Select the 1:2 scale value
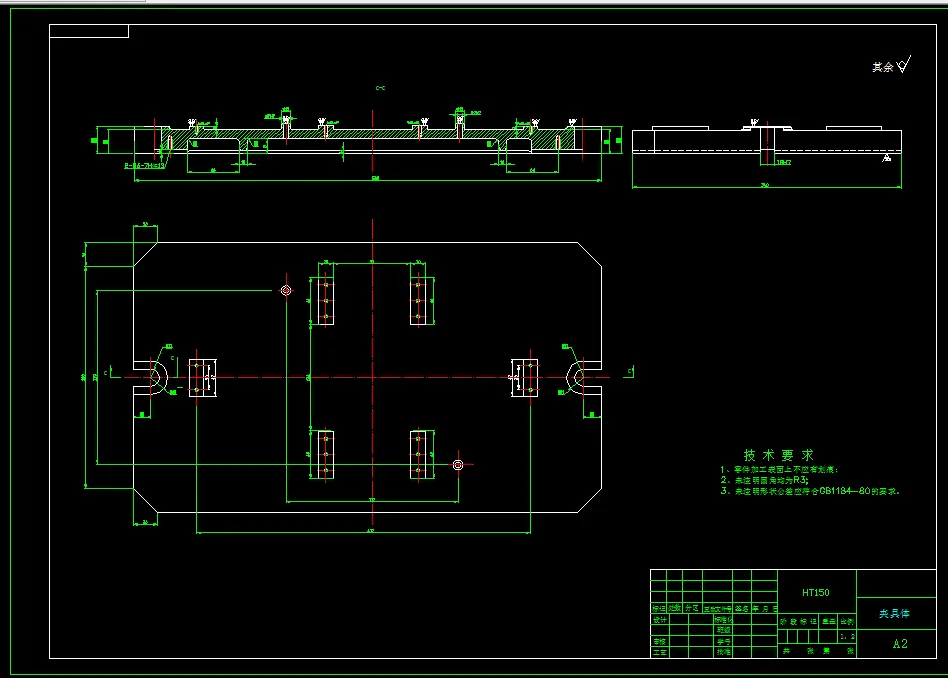This screenshot has width=948, height=678. pos(848,636)
